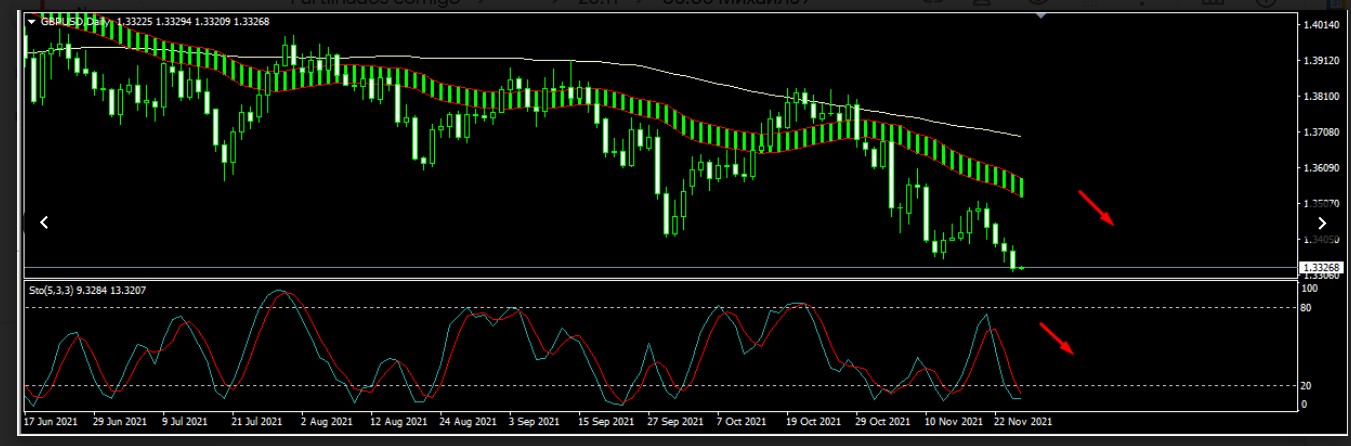Viewport: 1351px width, 446px height.
Task: Click the stochastic 20 level label
Action: click(1308, 386)
